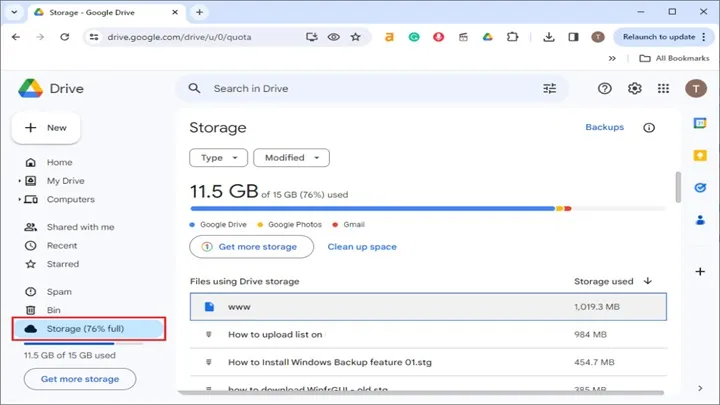Click the Clean up space link
The height and width of the screenshot is (405, 720).
pyautogui.click(x=362, y=247)
